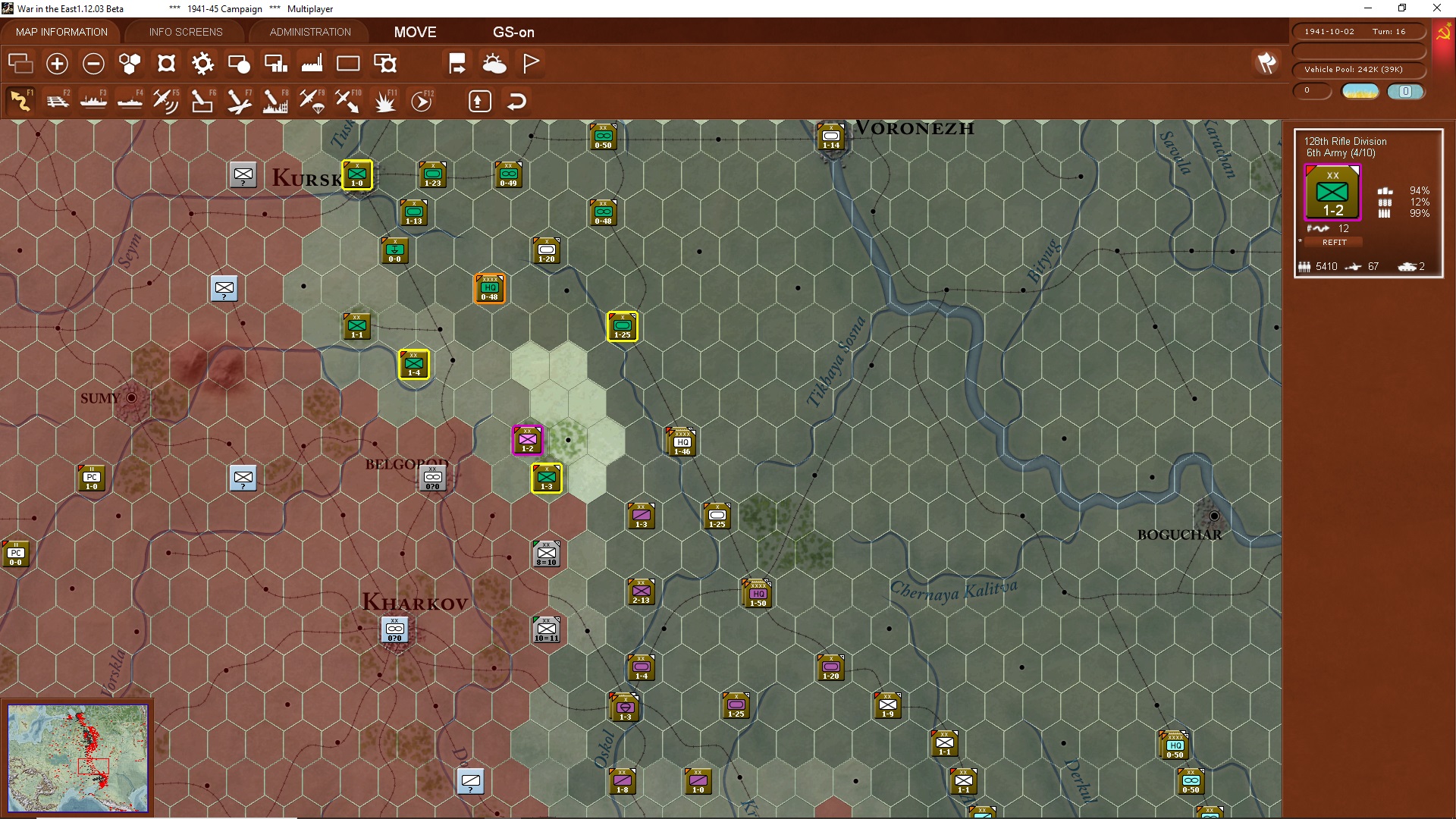This screenshot has height=819, width=1456.
Task: Toggle the overlapping windows map layer icon
Action: tap(20, 64)
